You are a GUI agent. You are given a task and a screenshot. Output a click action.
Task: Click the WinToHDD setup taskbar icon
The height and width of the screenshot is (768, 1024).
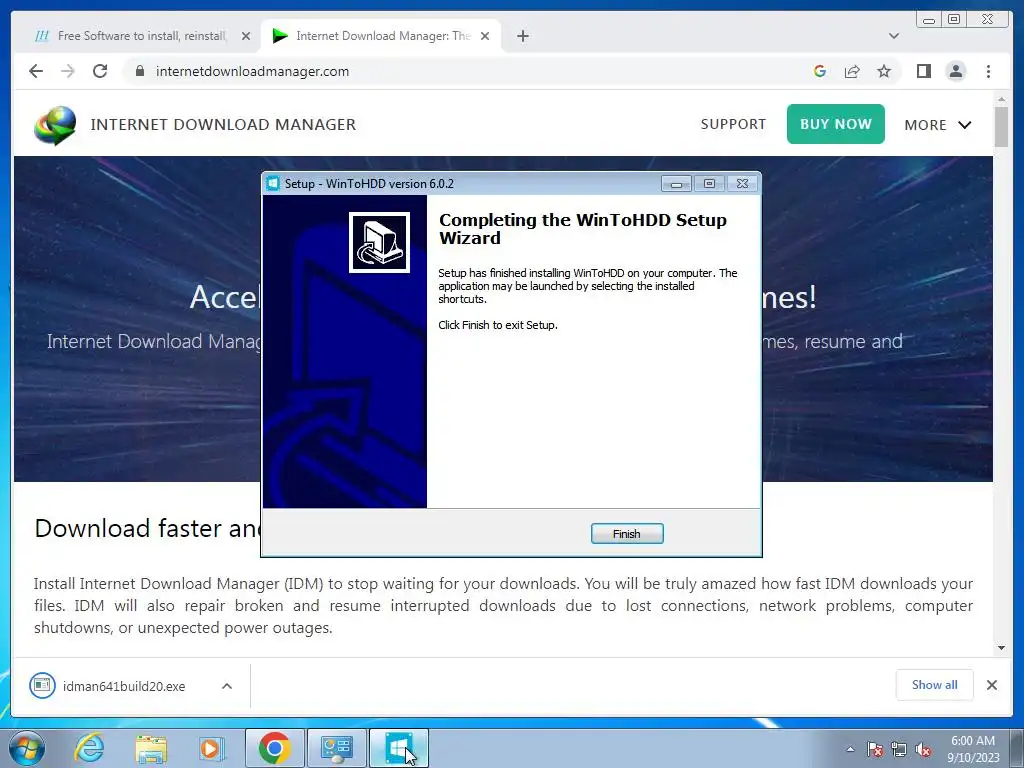click(398, 748)
